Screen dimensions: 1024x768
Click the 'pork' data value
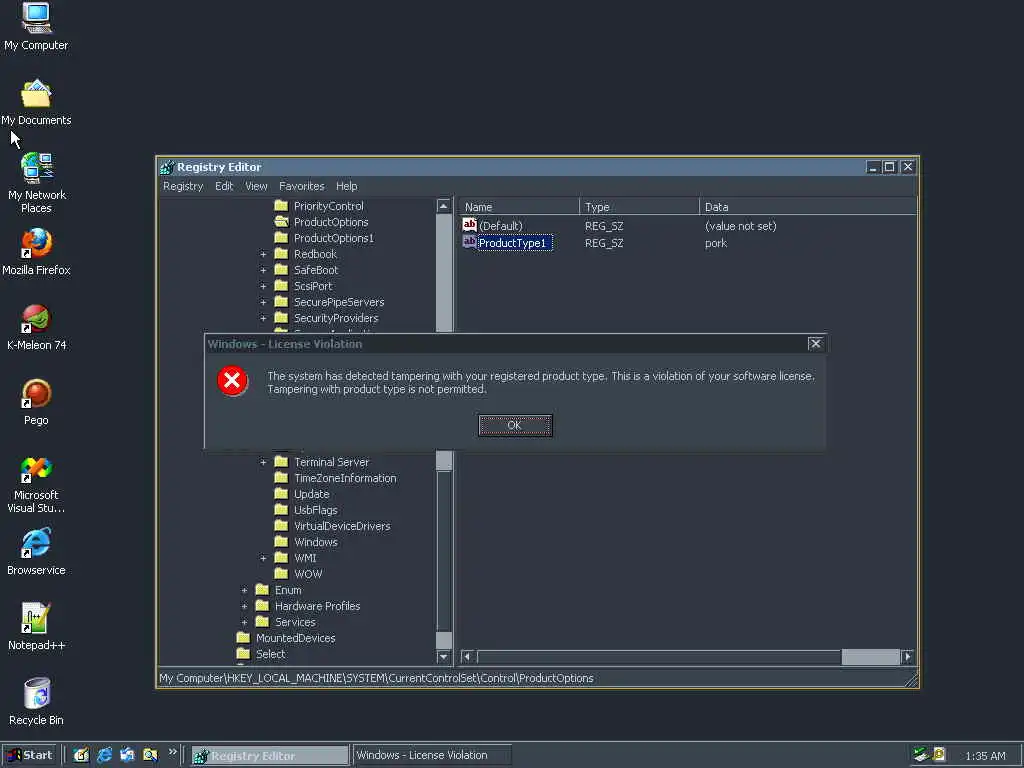(x=716, y=243)
